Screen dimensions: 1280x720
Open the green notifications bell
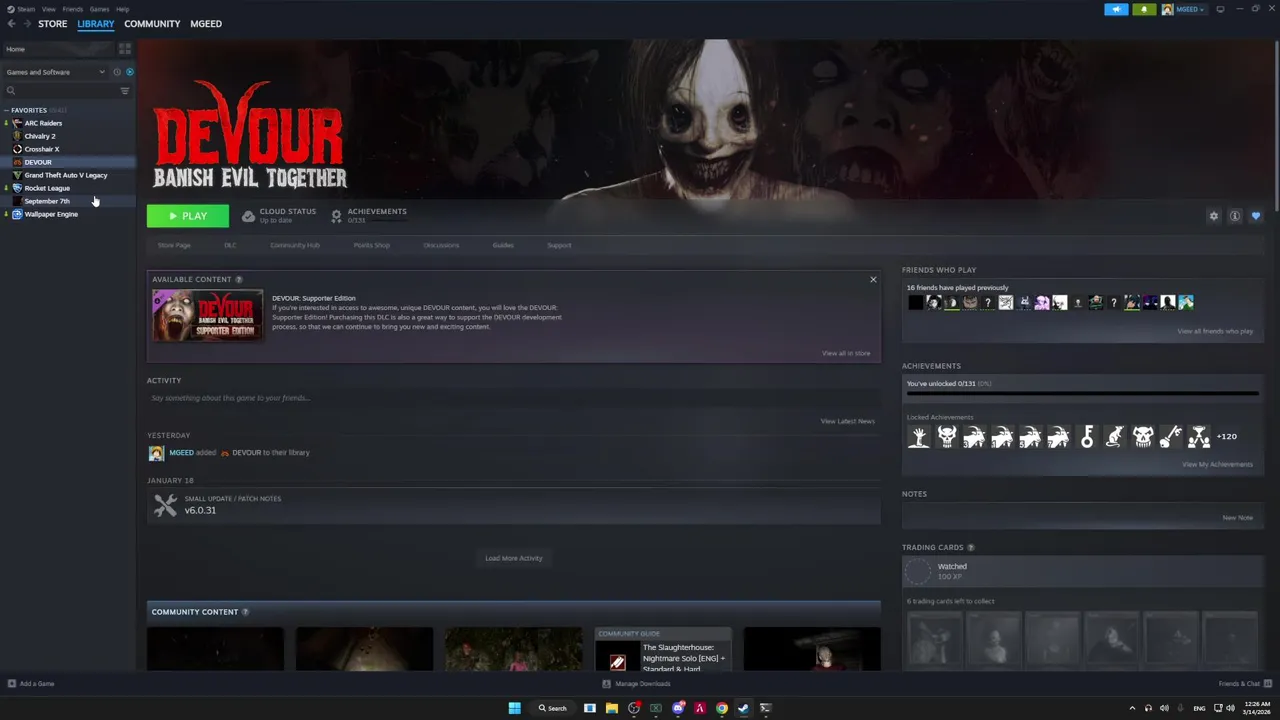pyautogui.click(x=1144, y=9)
